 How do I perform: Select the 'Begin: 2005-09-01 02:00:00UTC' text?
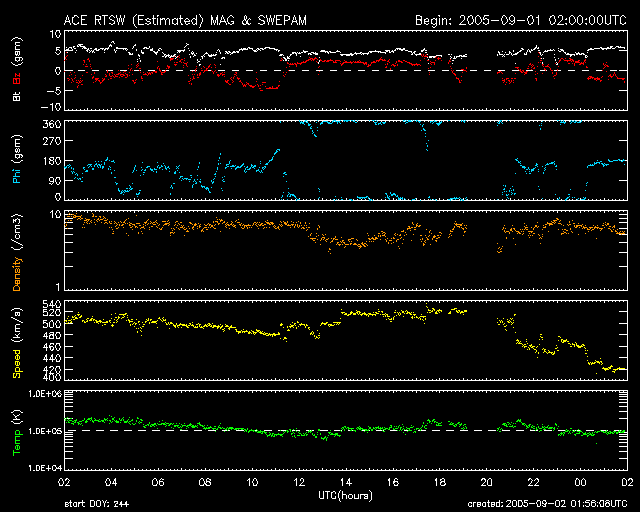[521, 20]
